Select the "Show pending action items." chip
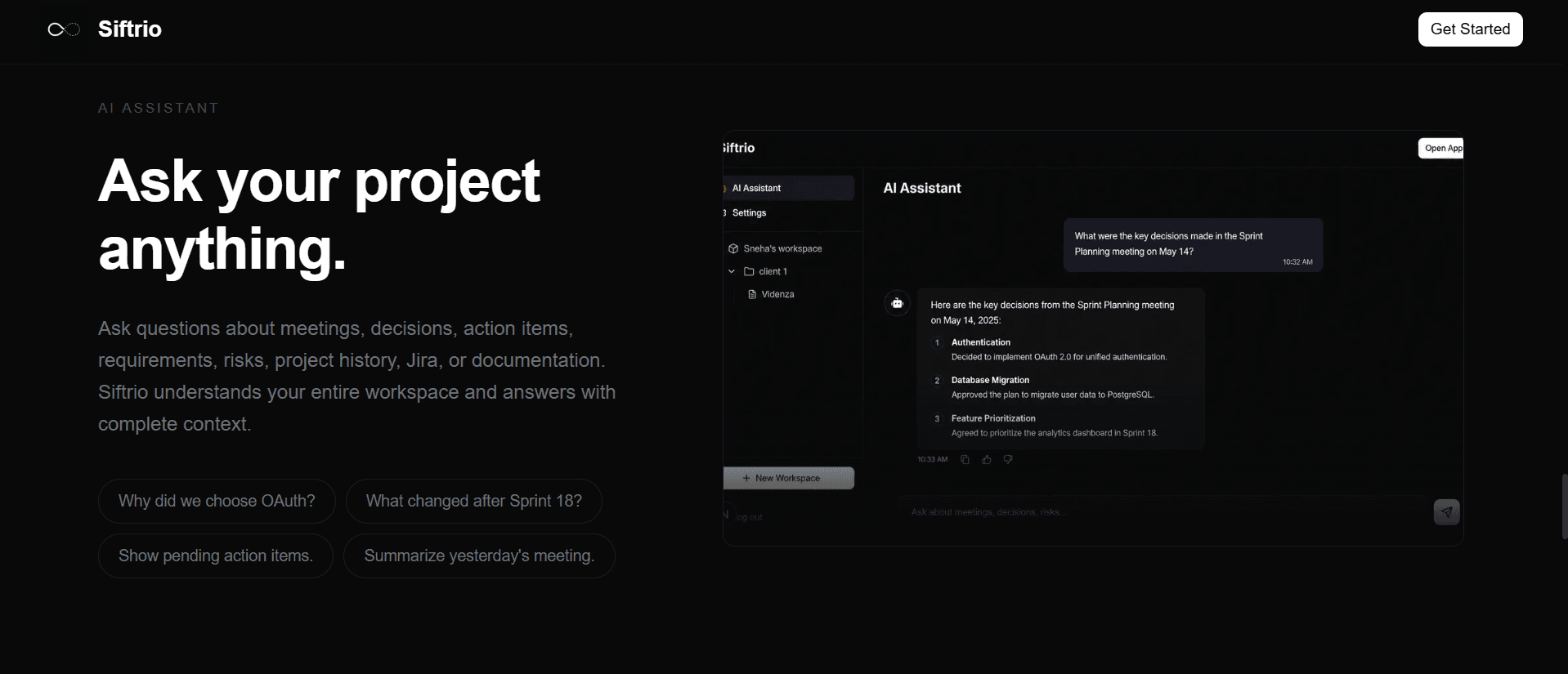1568x674 pixels. tap(216, 556)
